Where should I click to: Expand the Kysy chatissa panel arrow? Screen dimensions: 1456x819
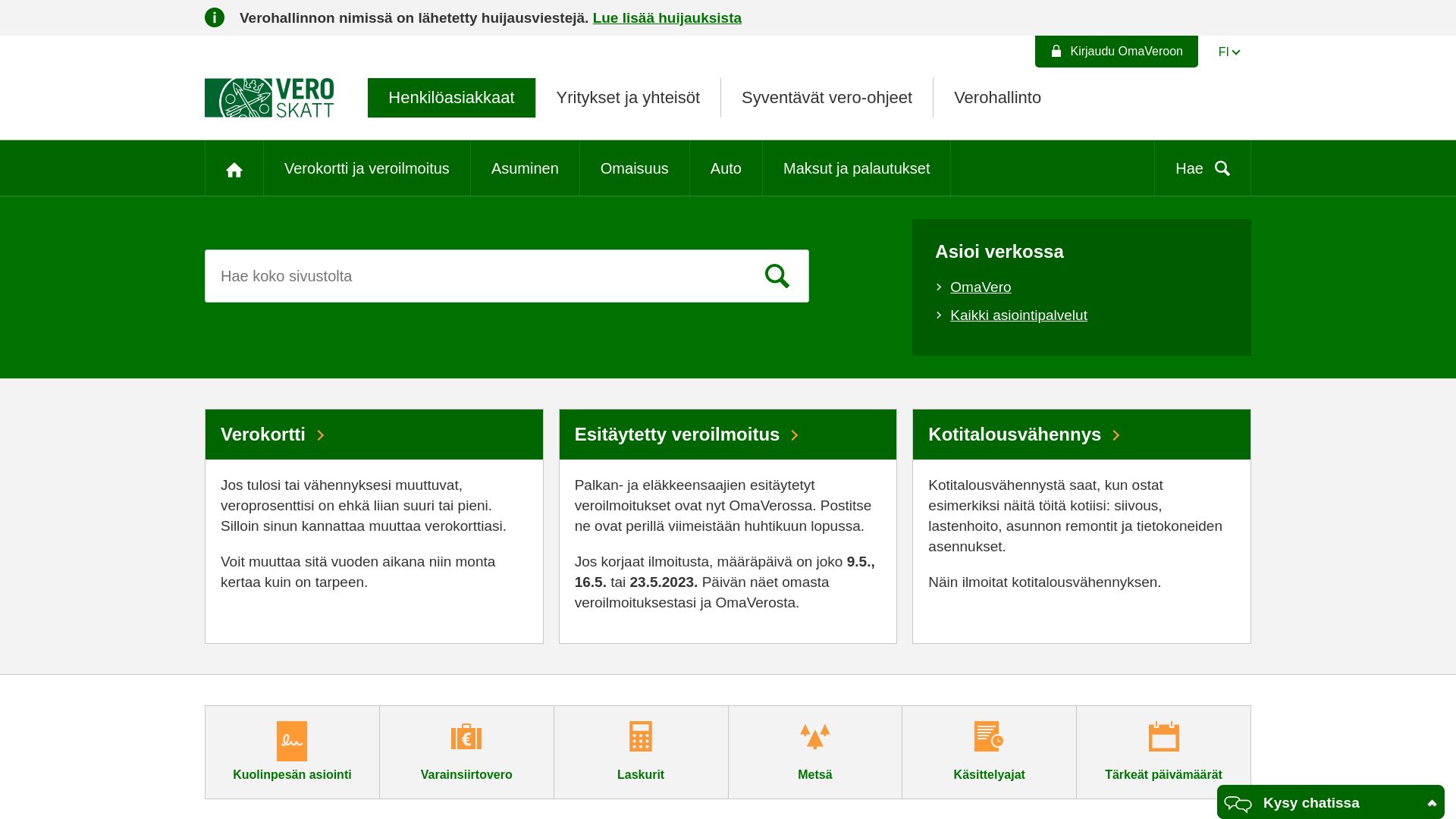[x=1432, y=803]
